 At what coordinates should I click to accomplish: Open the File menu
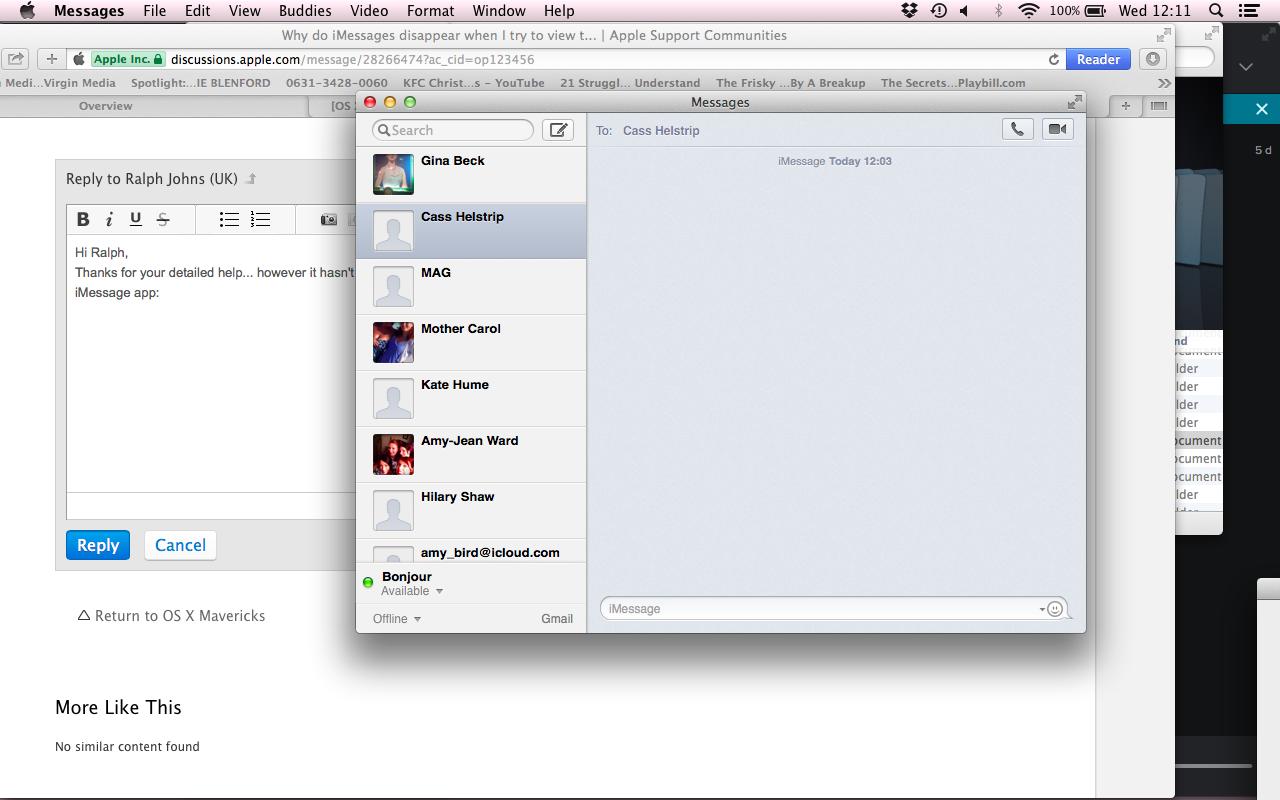(x=155, y=11)
